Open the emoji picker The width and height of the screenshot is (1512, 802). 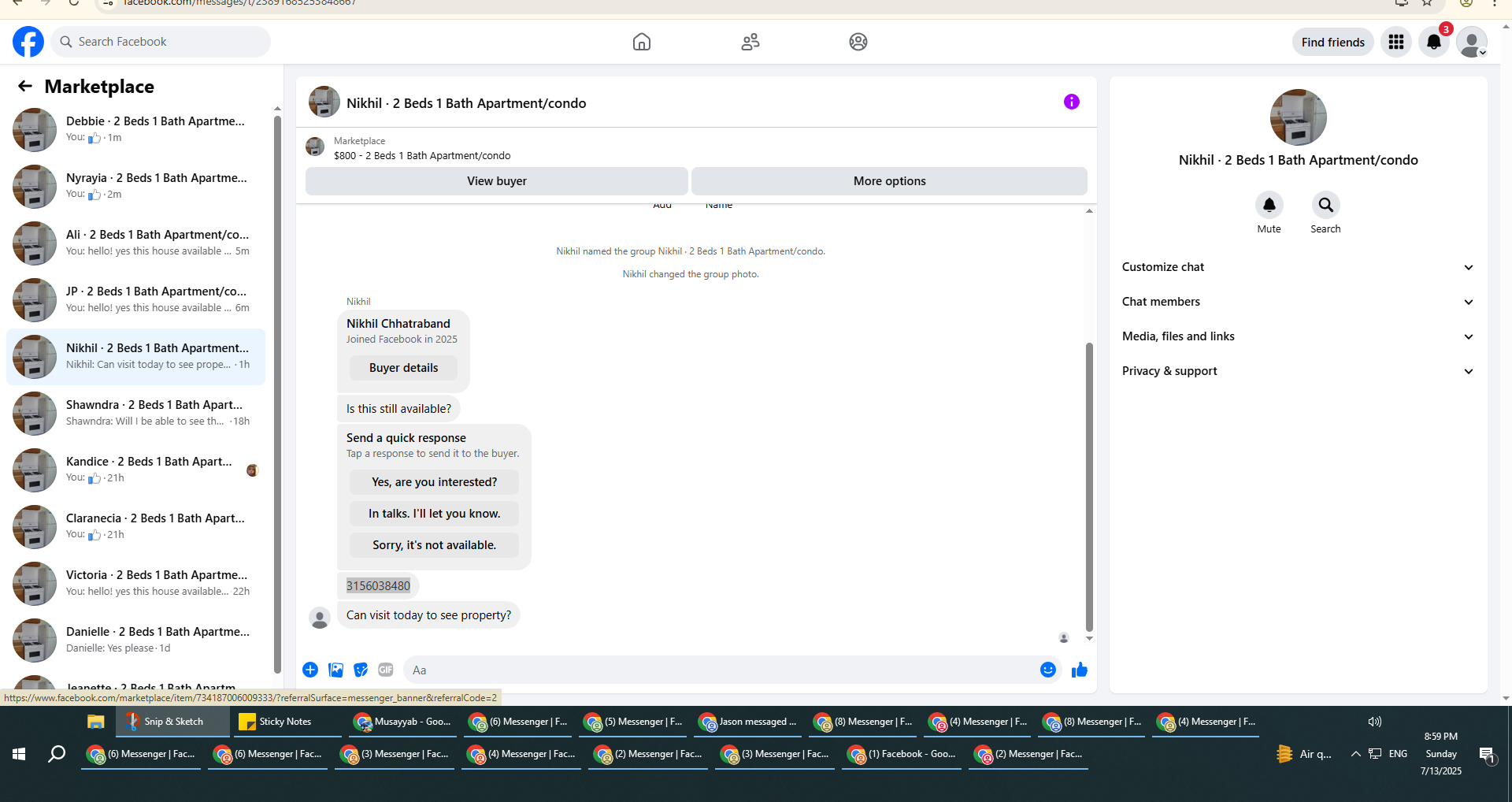(1047, 670)
